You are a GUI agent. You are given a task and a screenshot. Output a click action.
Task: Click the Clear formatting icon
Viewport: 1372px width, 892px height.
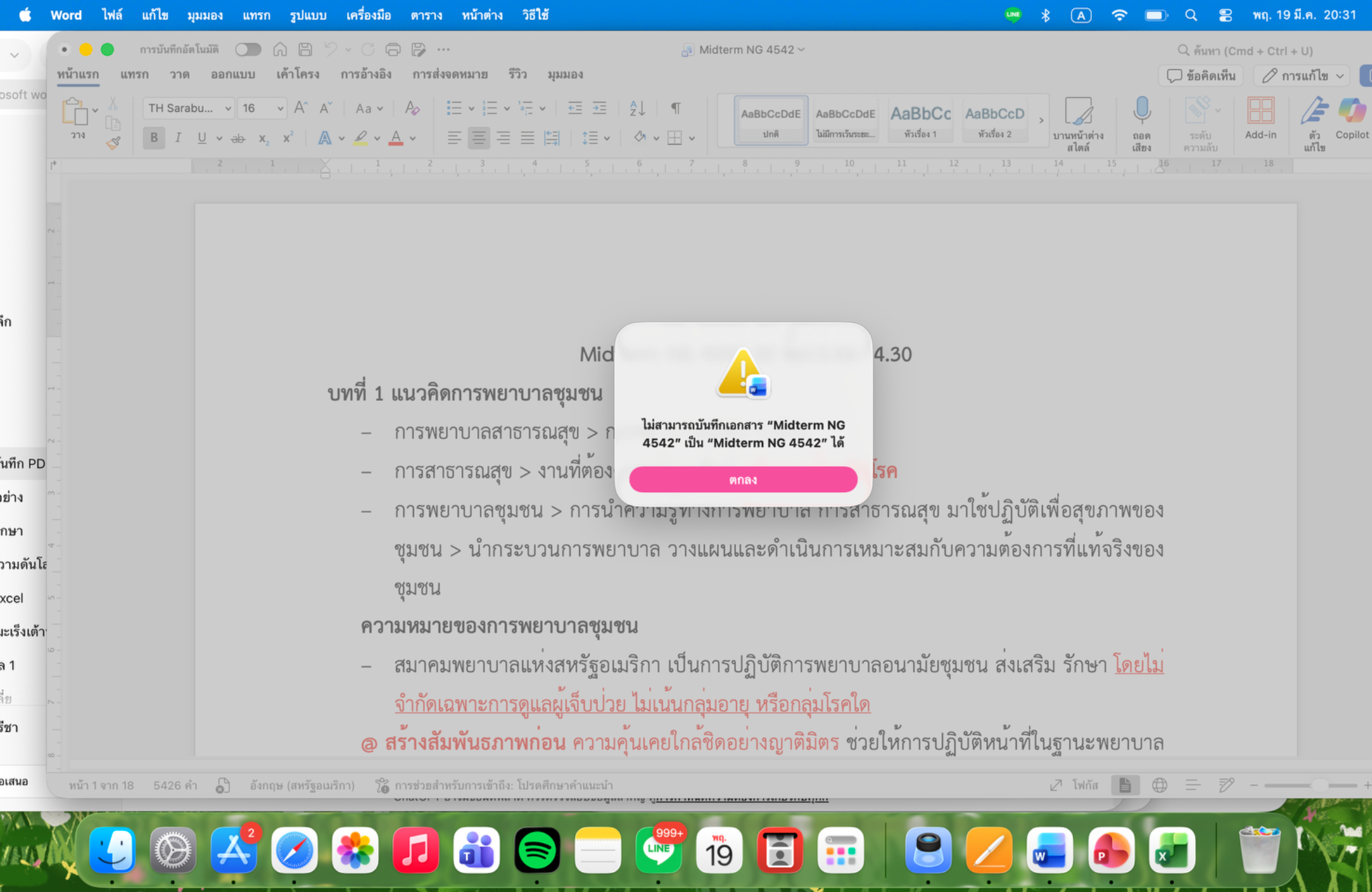click(x=412, y=108)
